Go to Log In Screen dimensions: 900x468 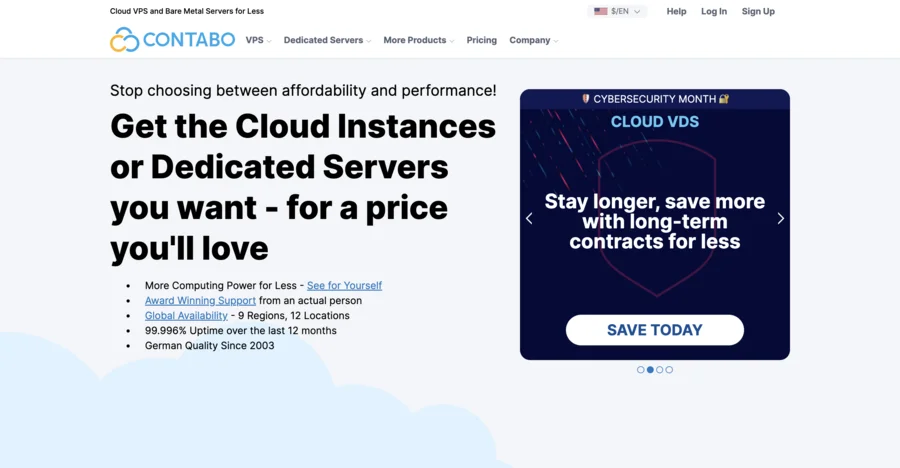tap(714, 11)
